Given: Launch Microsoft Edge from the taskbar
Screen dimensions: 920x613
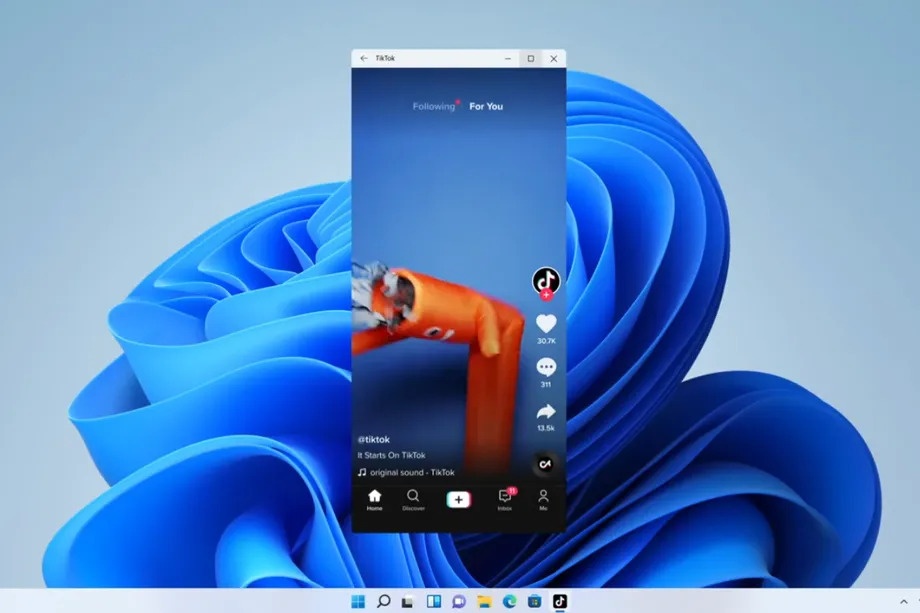Looking at the screenshot, I should click(x=508, y=600).
